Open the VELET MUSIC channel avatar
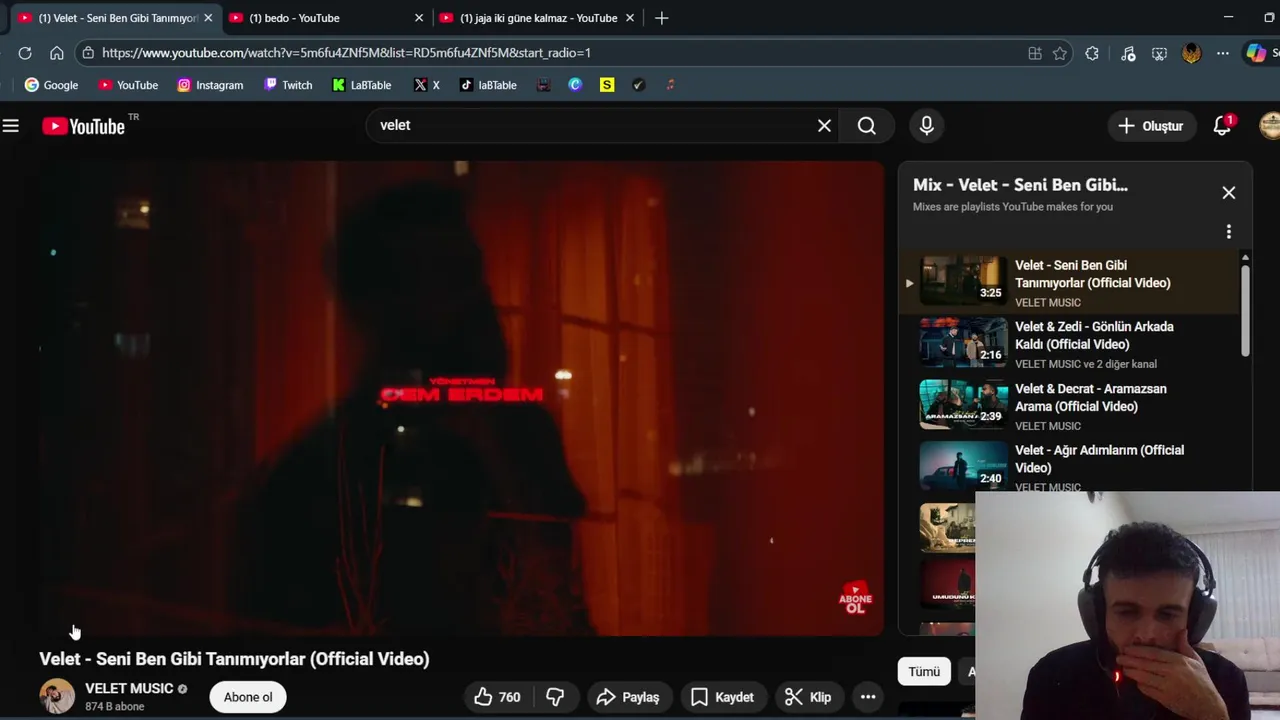1280x720 pixels. (x=57, y=696)
